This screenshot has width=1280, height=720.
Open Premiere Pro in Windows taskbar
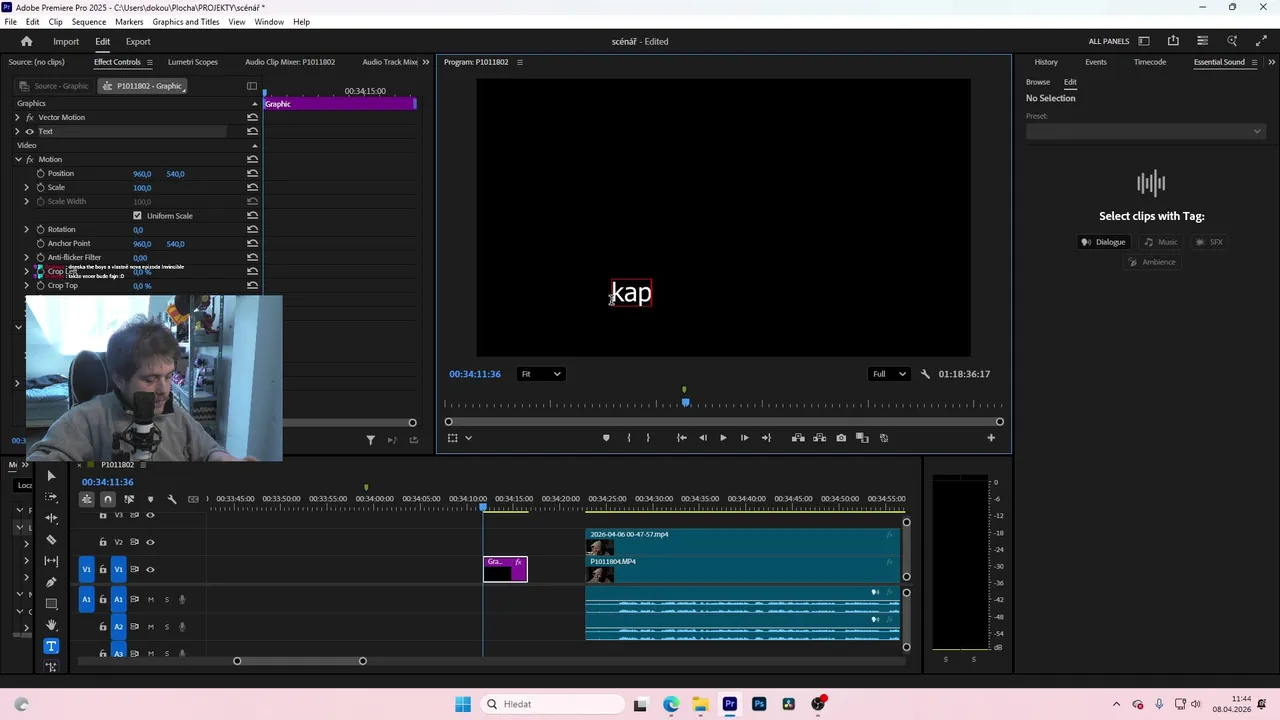pos(730,704)
